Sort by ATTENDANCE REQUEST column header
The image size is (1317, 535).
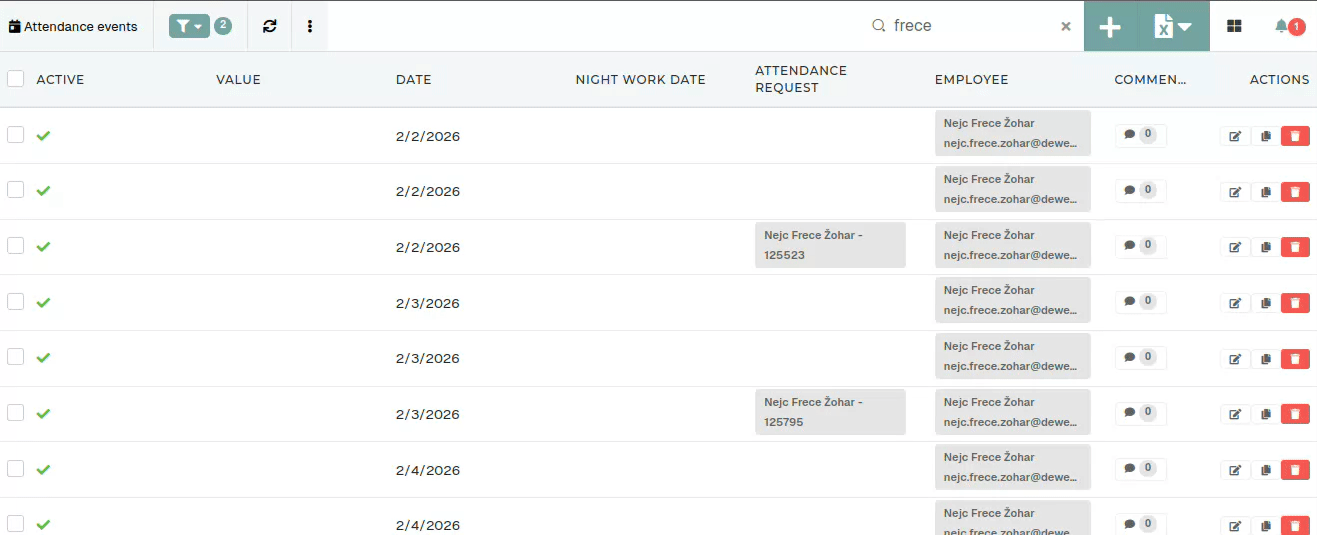point(801,79)
